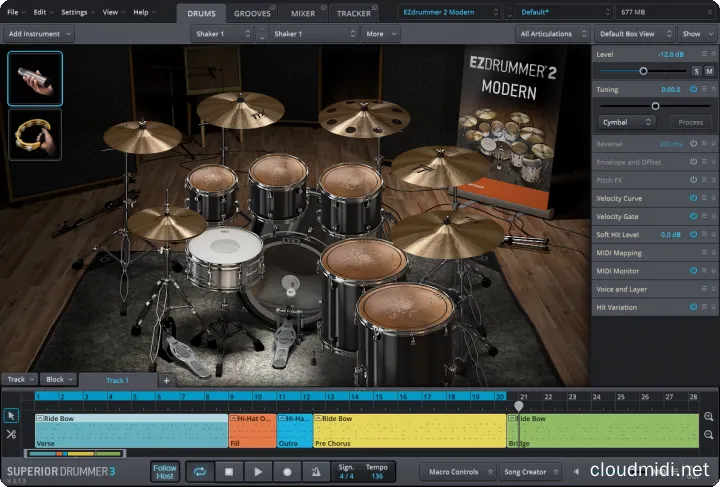Select the arrow pointer tool
This screenshot has height=487, width=720.
tap(10, 415)
